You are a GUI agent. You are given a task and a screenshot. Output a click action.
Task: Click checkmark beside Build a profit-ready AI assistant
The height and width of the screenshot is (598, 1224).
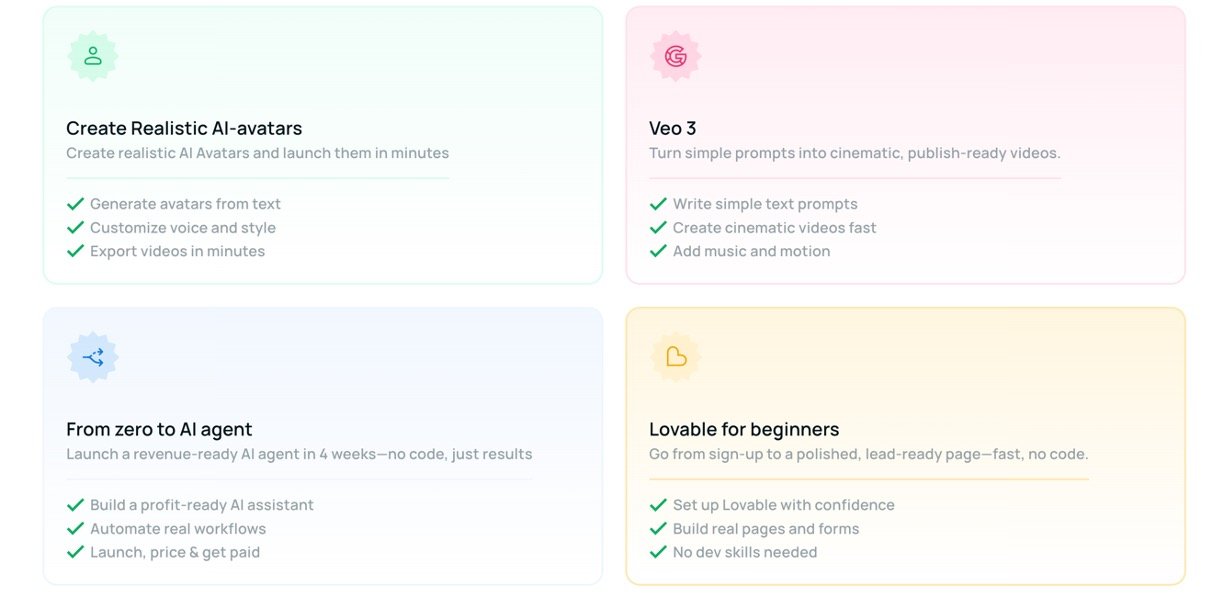tap(75, 505)
